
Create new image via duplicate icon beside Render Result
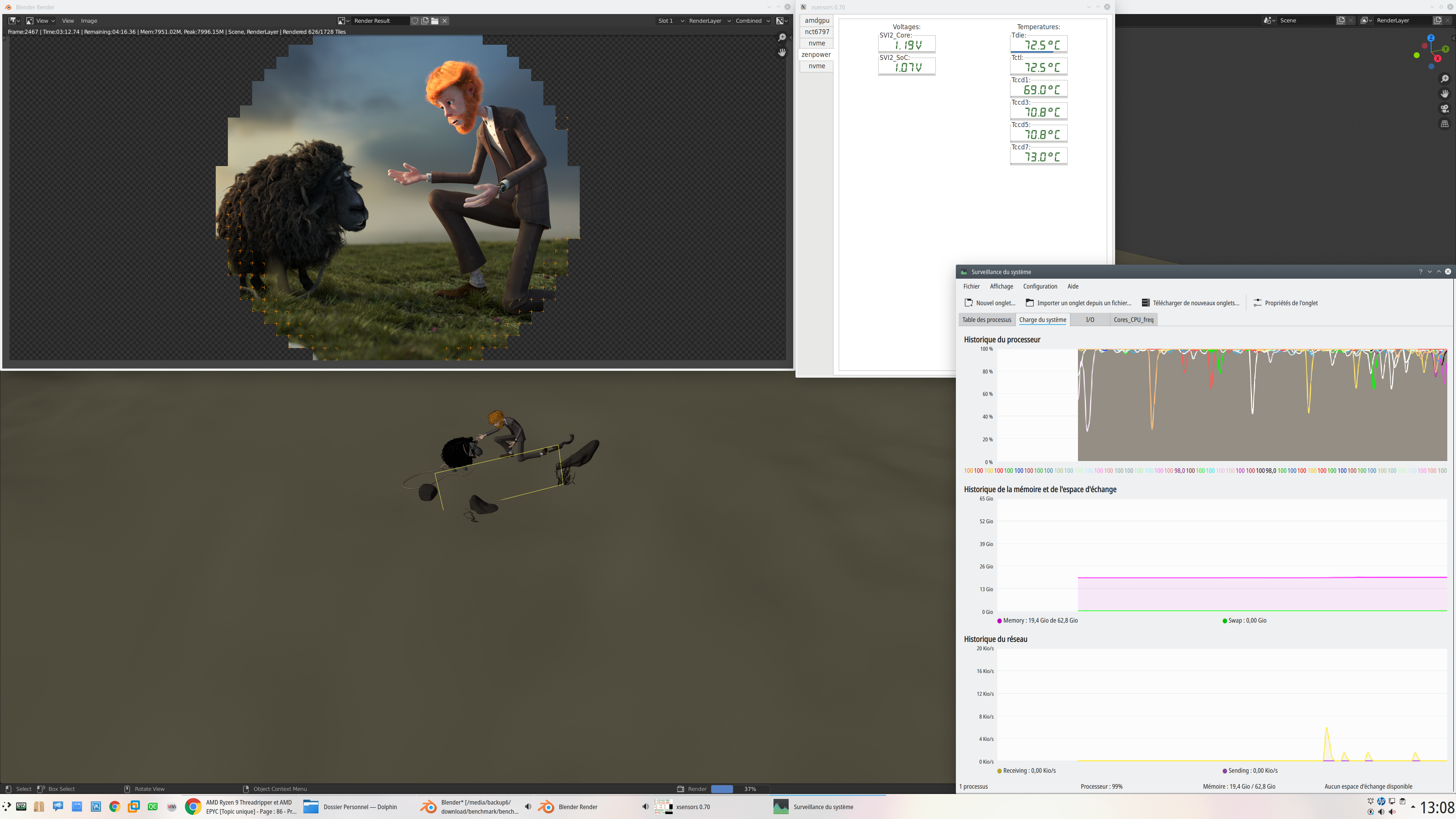point(425,21)
